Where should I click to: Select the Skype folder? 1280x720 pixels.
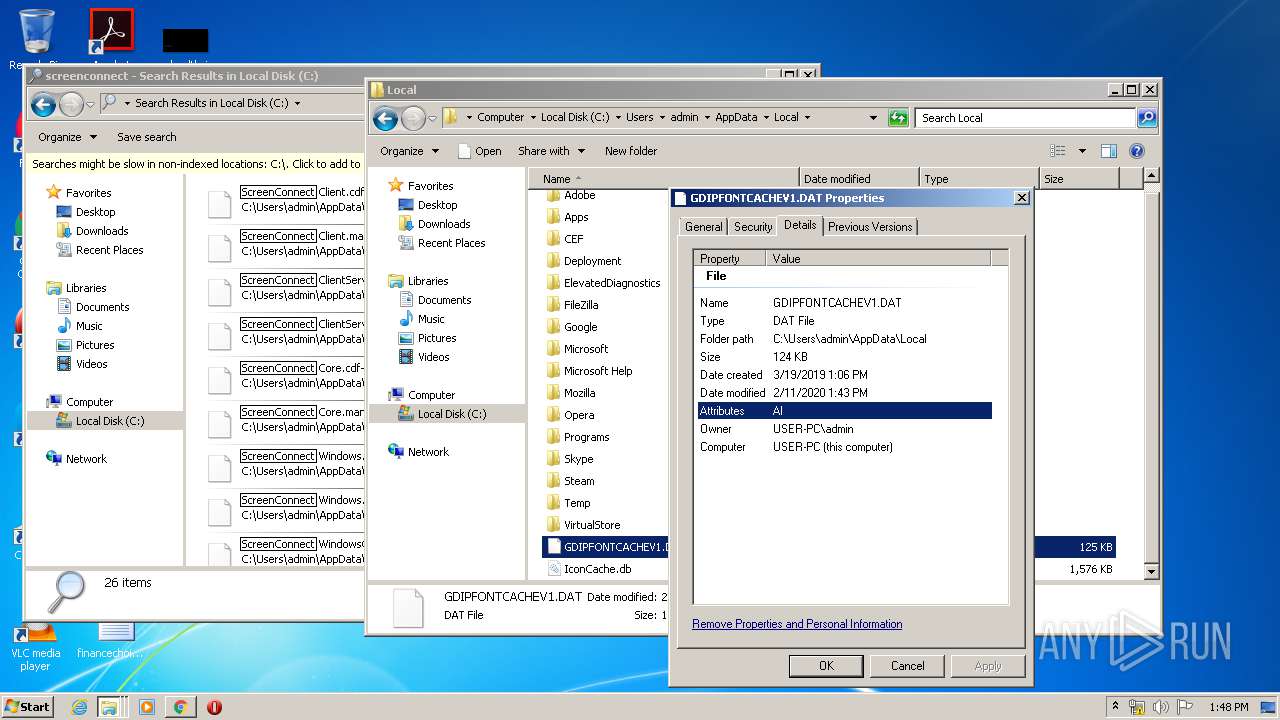pyautogui.click(x=578, y=459)
